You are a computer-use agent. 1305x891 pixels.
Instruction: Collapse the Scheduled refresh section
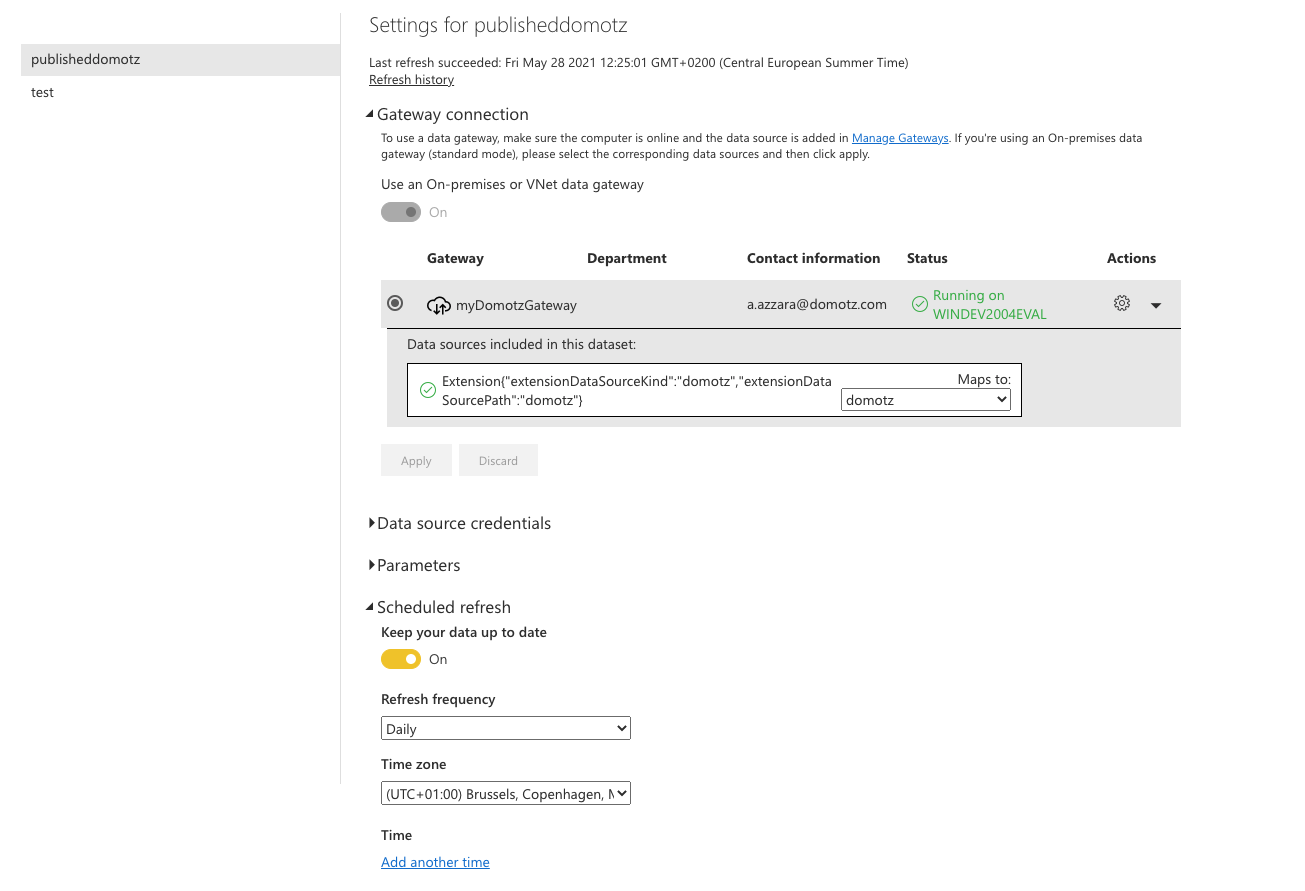tap(440, 607)
